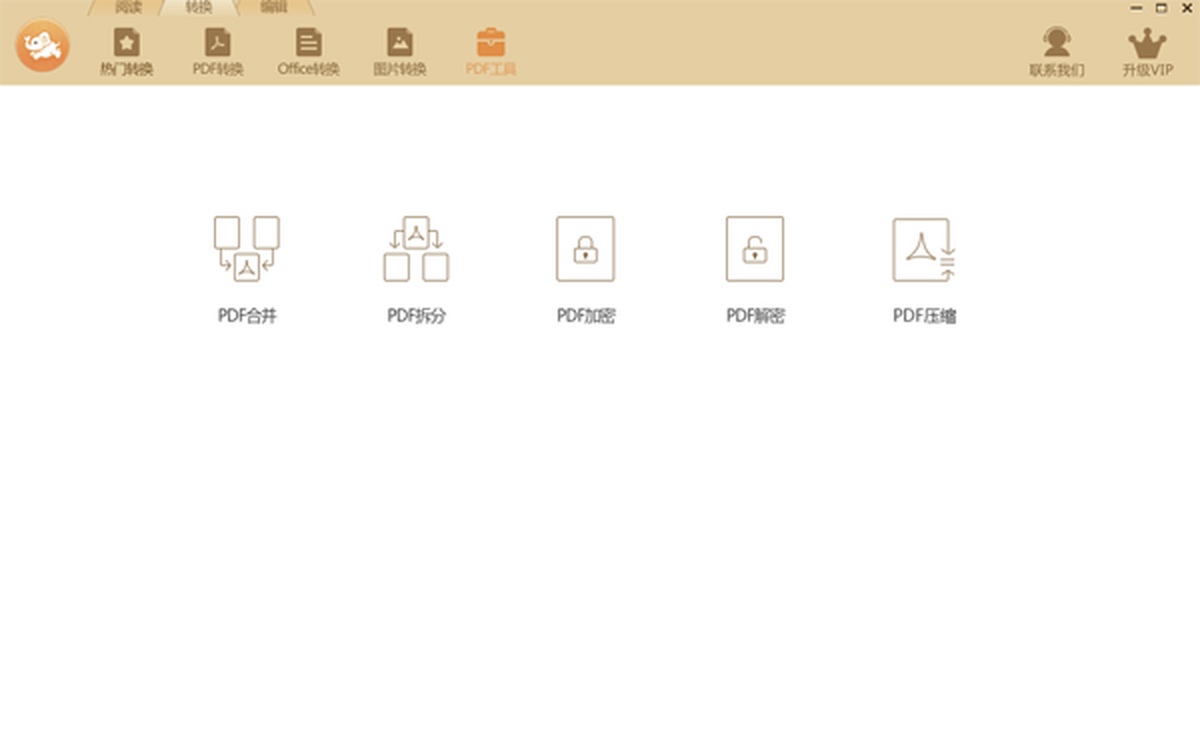Select the PDF转换 toolbar icon
The width and height of the screenshot is (1200, 750).
tap(218, 43)
